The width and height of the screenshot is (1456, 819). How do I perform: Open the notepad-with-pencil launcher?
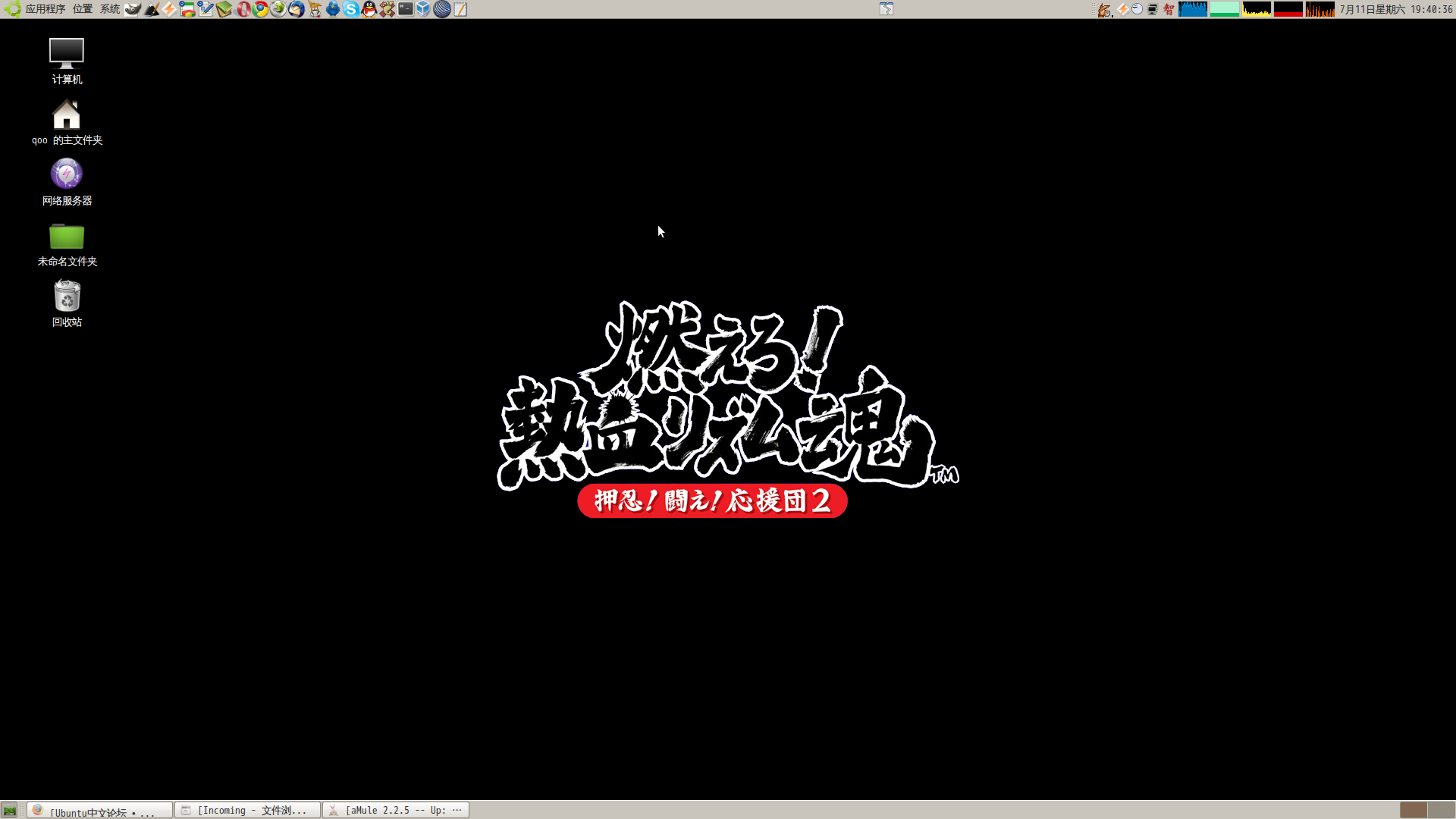(x=460, y=9)
